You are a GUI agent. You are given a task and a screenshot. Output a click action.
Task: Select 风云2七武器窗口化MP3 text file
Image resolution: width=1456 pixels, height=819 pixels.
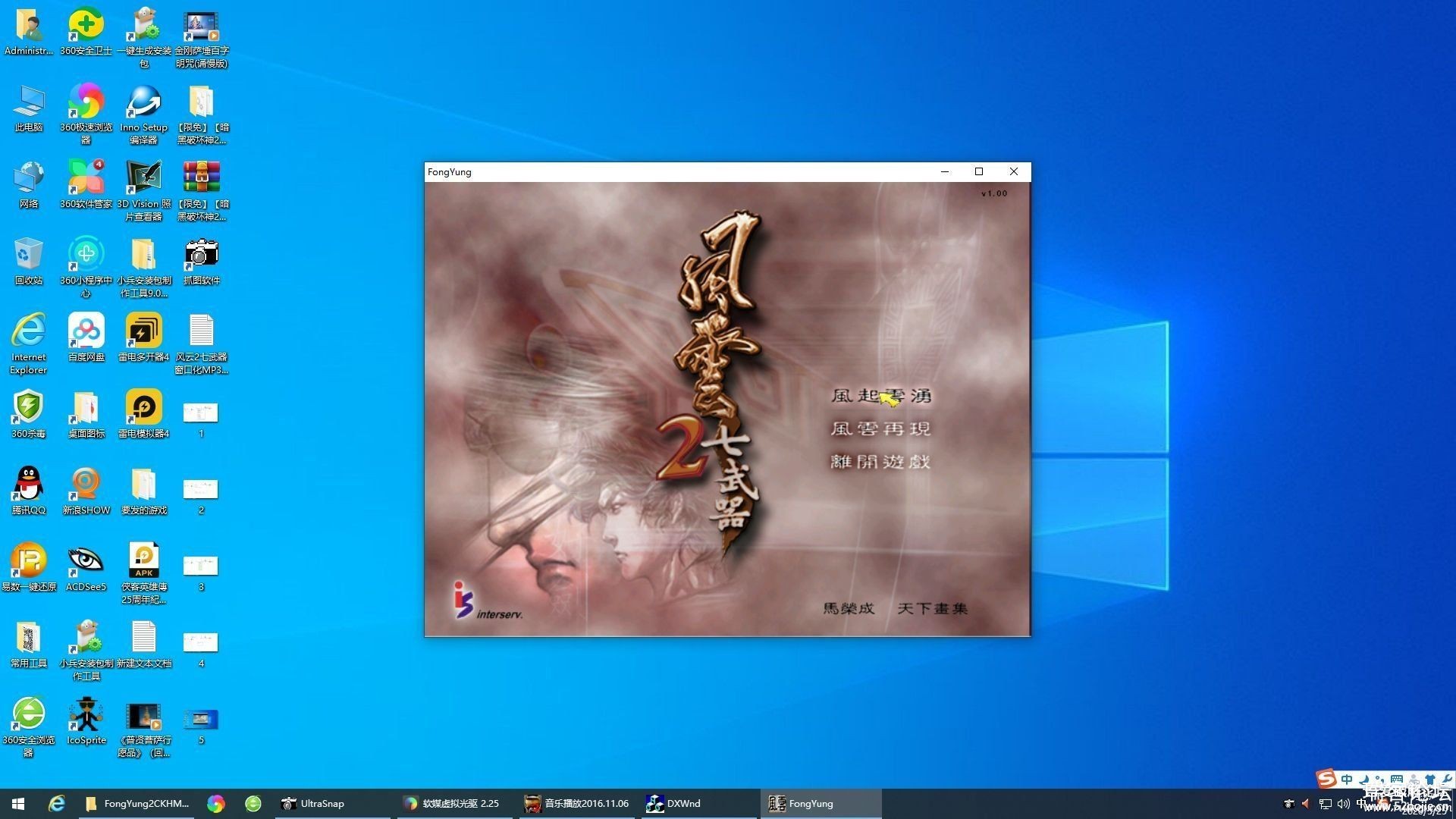201,344
